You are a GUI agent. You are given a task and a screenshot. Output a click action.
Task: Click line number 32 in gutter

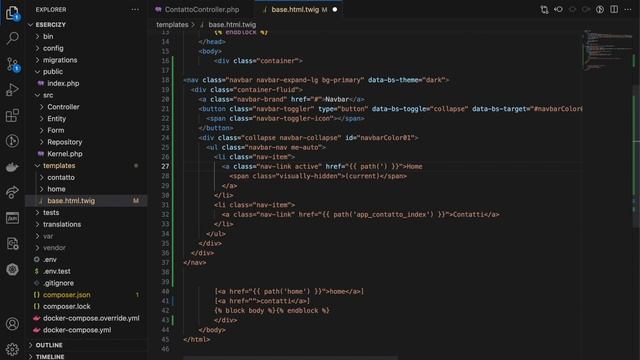(x=165, y=215)
